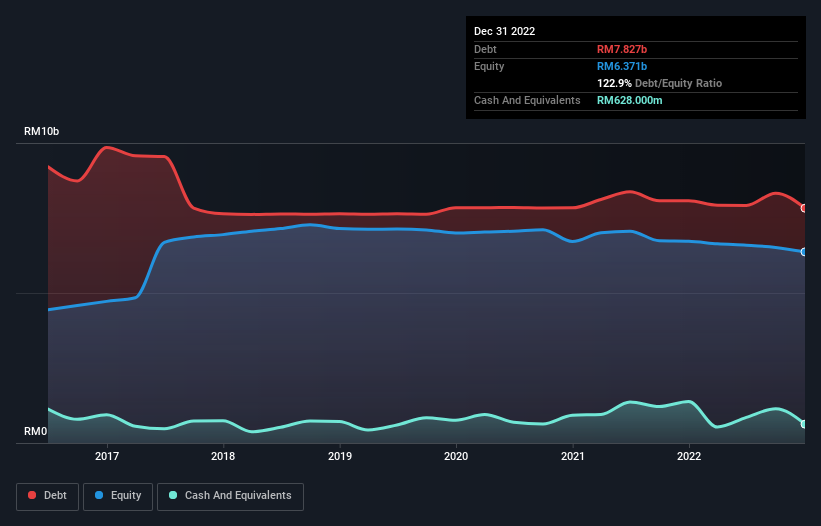Click the Equity row label in tooltip
Screen dimensions: 821x526
tap(489, 66)
